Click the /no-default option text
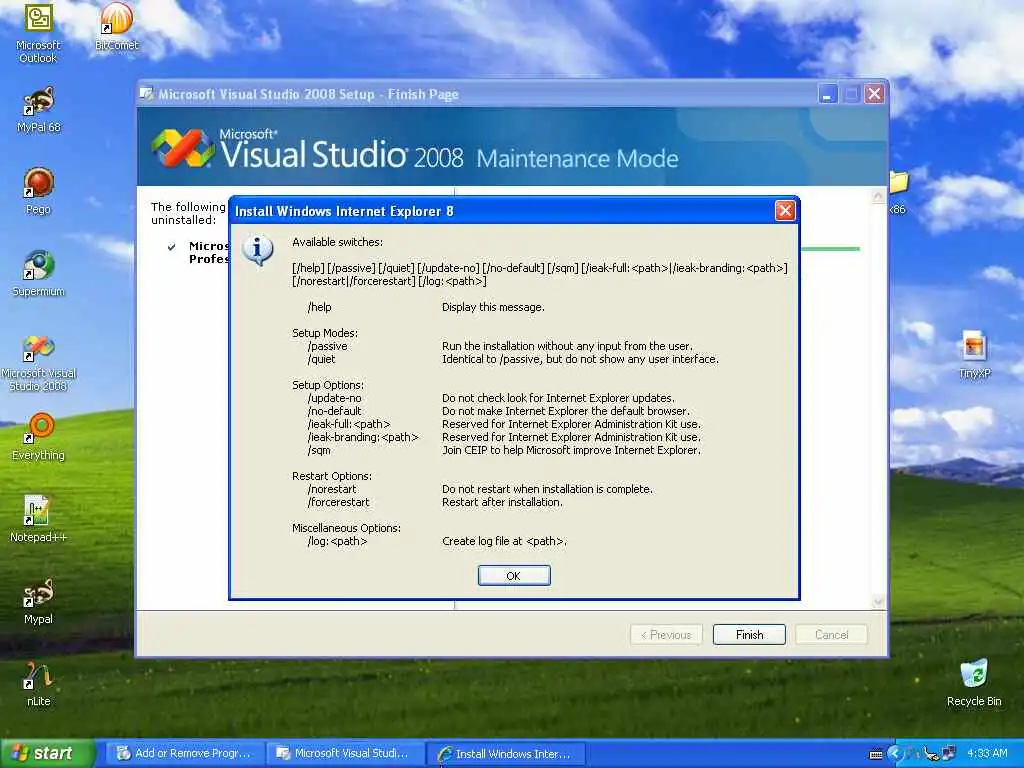Image resolution: width=1024 pixels, height=768 pixels. (x=334, y=411)
